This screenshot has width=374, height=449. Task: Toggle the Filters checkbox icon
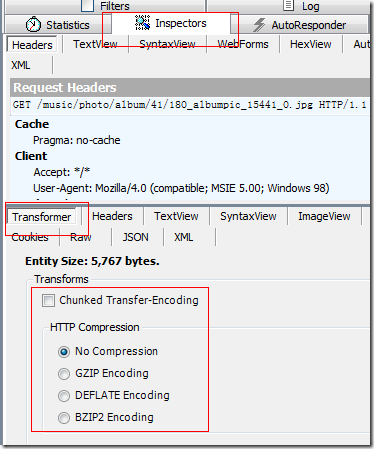click(x=87, y=5)
